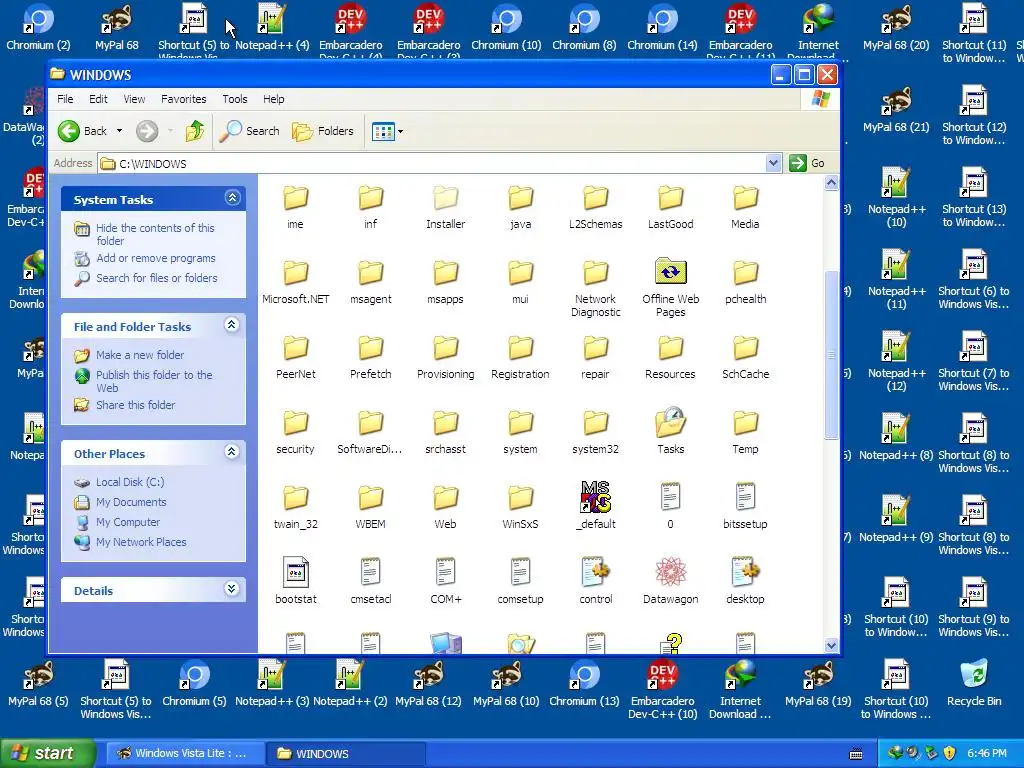Collapse the Other Places panel
This screenshot has width=1024, height=768.
232,452
